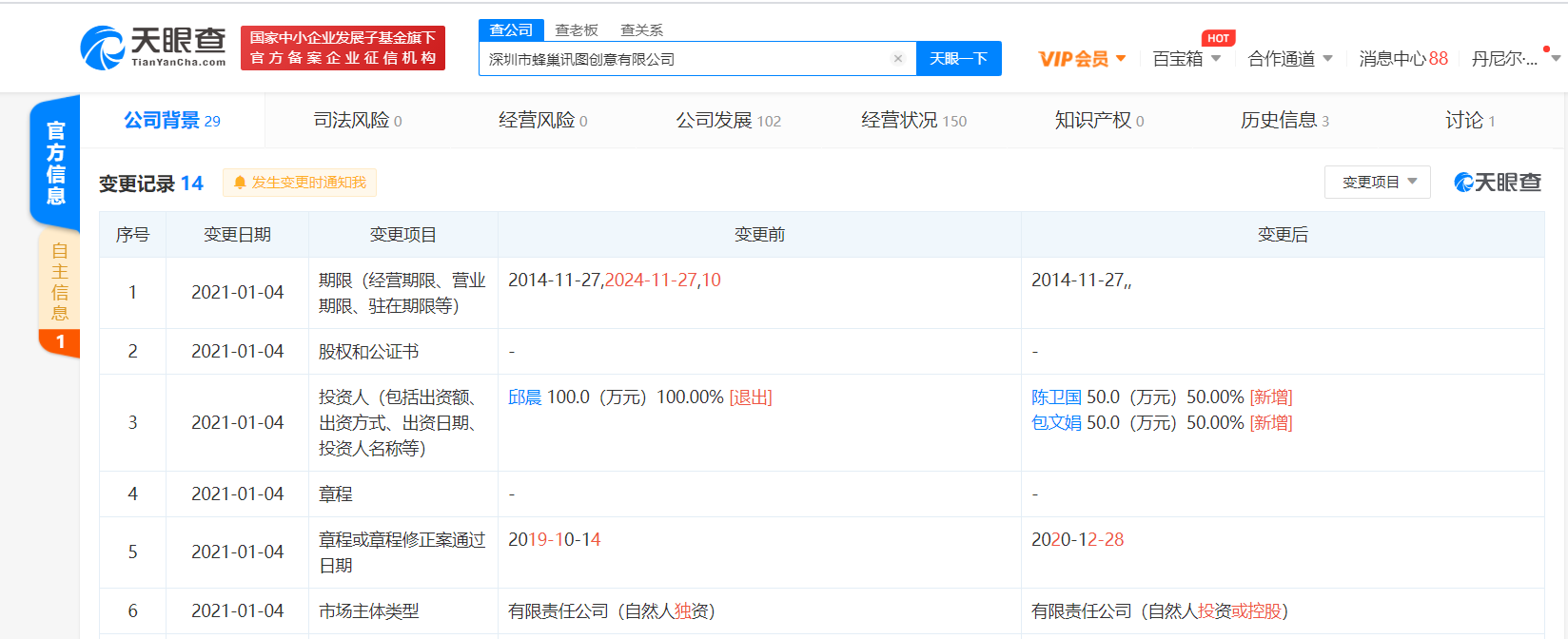This screenshot has height=639, width=1568.
Task: Expand the 合作通道 menu
Action: [1289, 59]
